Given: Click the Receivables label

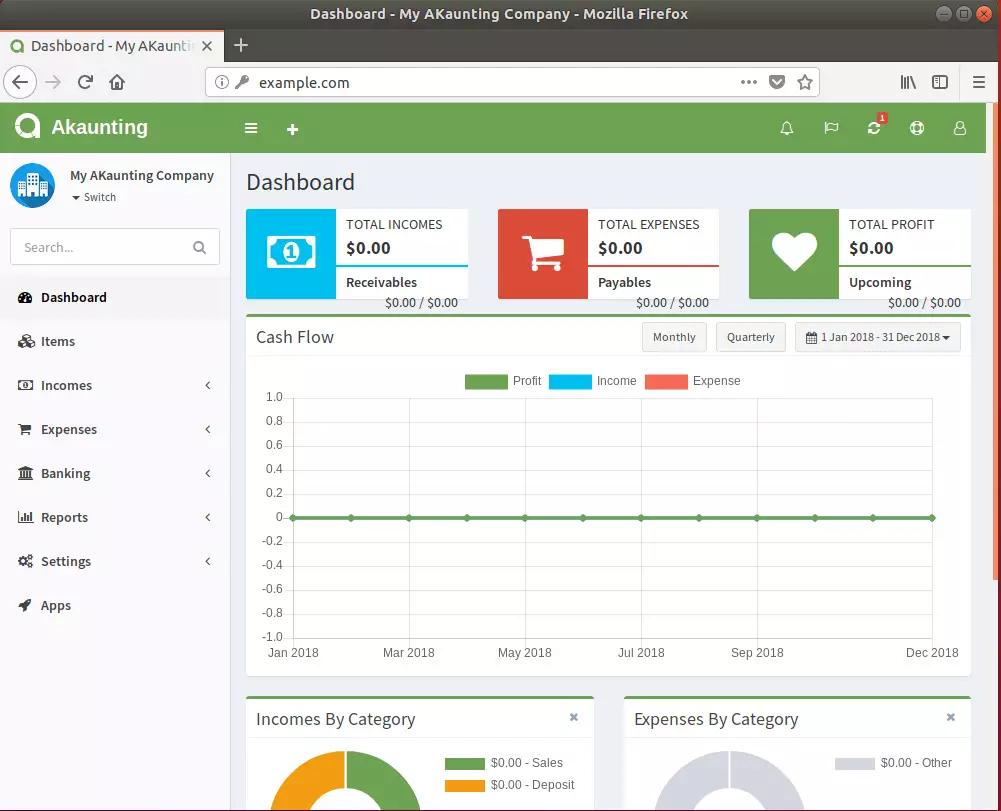Looking at the screenshot, I should (381, 282).
